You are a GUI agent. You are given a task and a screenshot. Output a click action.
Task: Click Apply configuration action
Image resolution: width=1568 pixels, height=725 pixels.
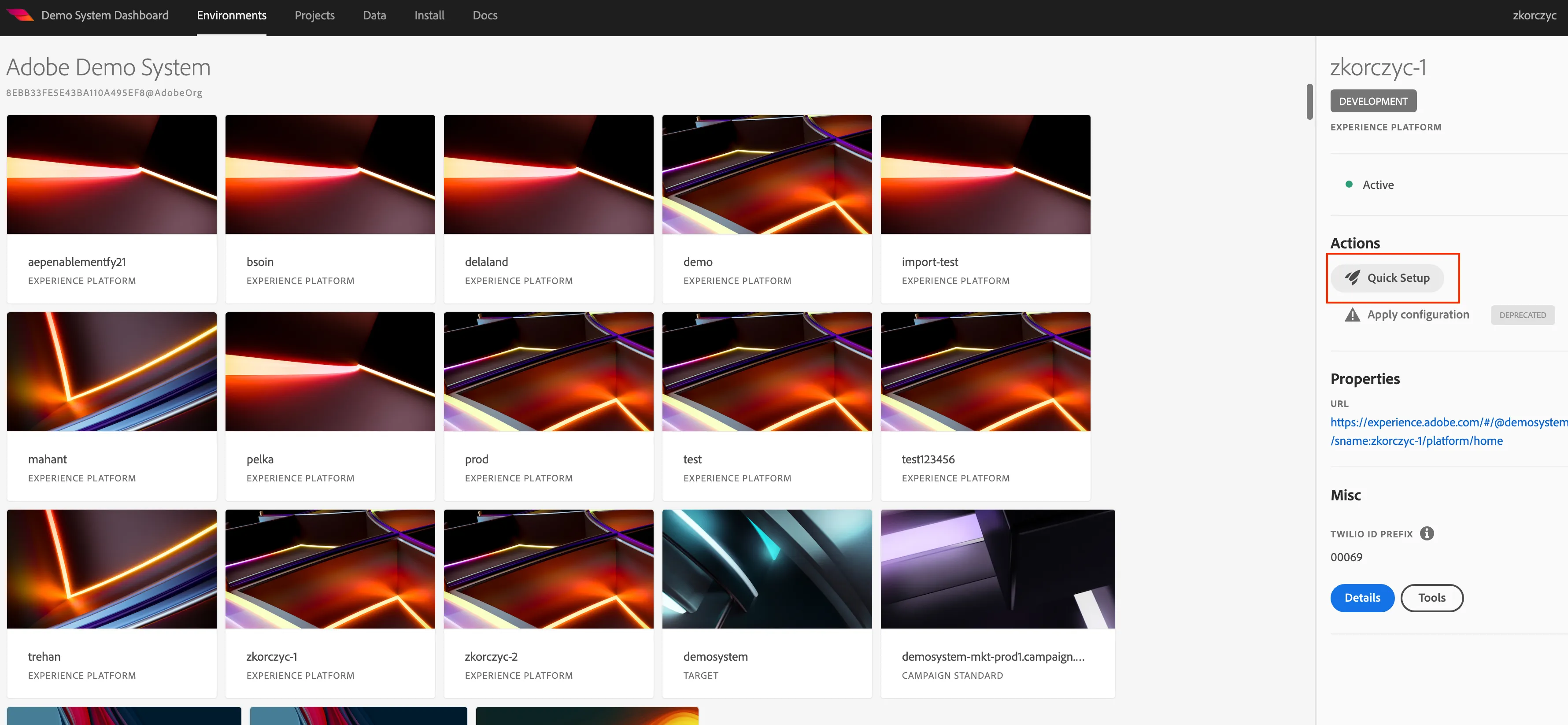click(1418, 315)
